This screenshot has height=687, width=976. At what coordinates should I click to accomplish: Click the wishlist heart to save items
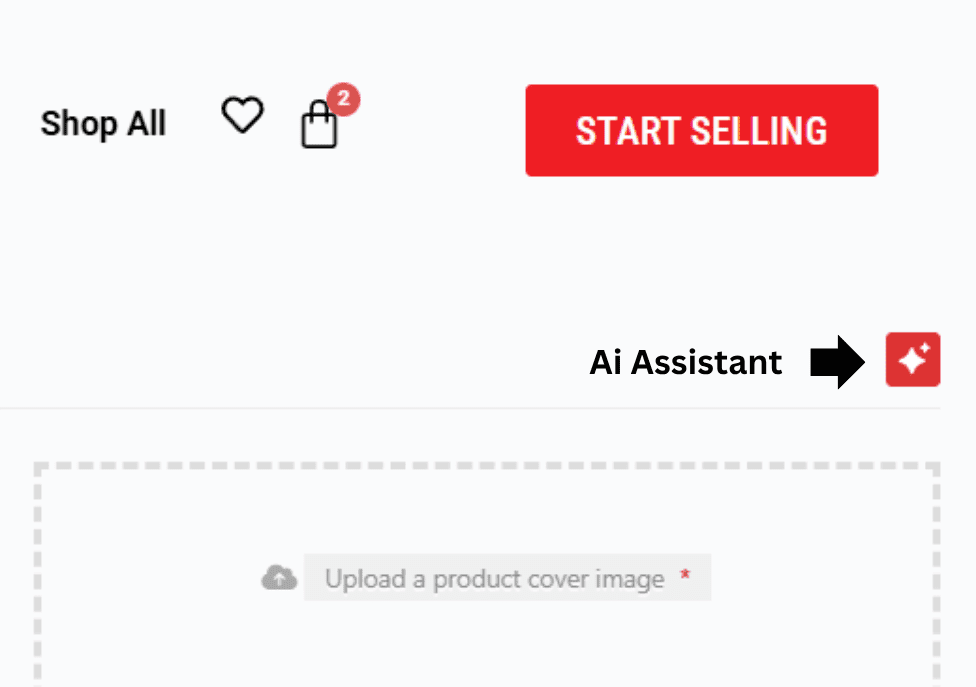(242, 116)
